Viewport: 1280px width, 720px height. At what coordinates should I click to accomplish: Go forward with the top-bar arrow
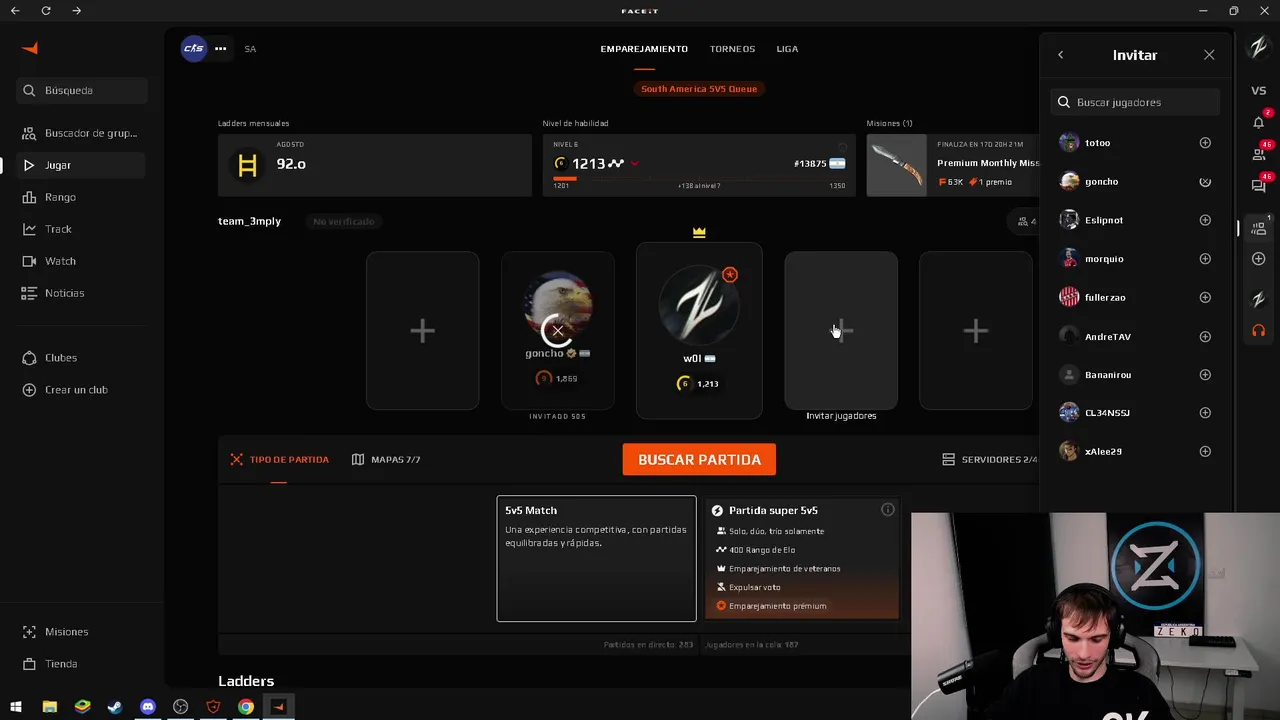[x=77, y=11]
